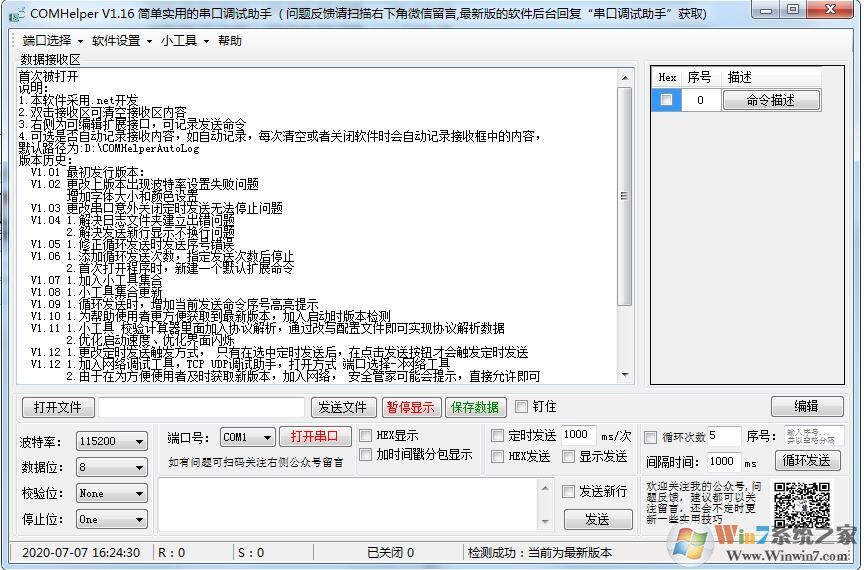Screen dimensions: 864x570
Task: Click the red 暂停显示 button
Action: click(x=410, y=407)
